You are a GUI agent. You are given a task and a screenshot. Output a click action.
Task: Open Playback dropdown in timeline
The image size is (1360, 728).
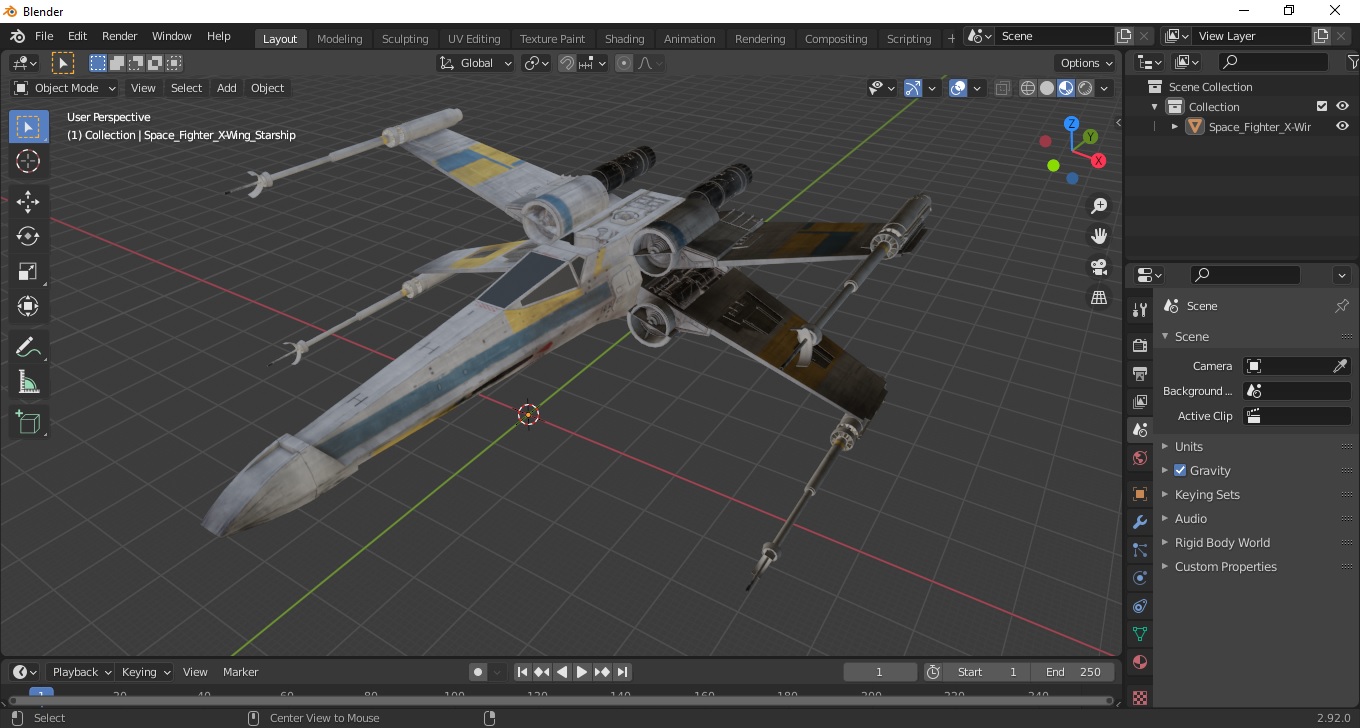[80, 672]
